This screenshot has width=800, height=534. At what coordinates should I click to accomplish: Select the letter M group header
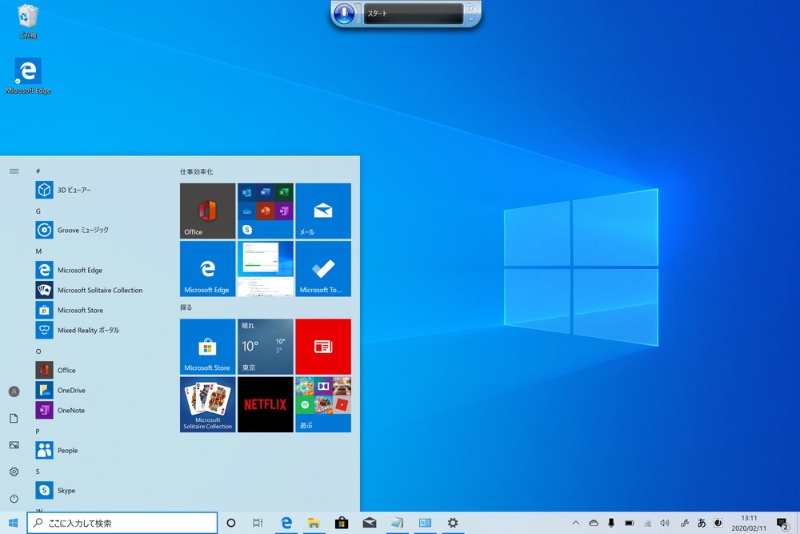click(38, 251)
